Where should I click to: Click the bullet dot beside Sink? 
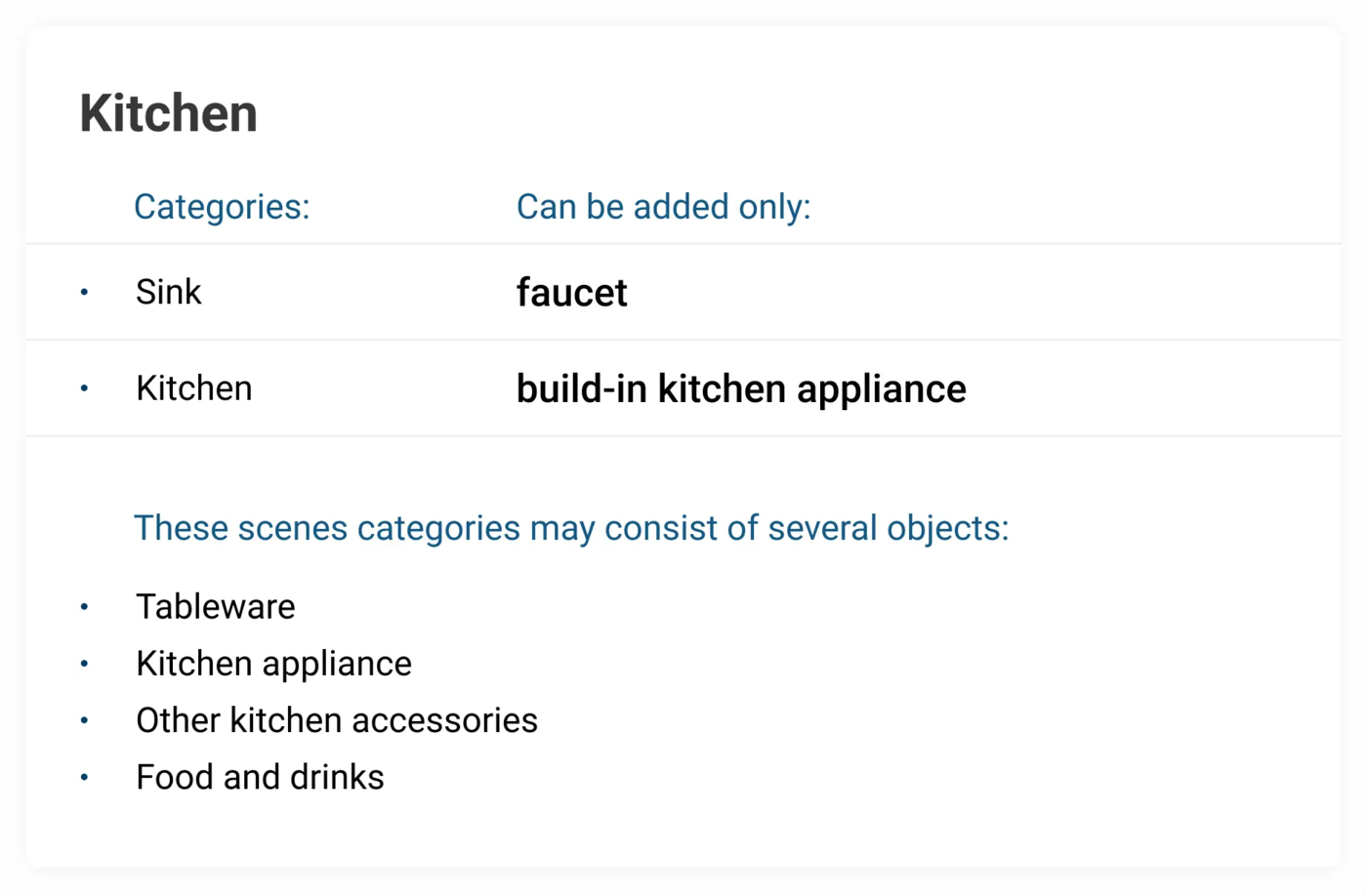click(84, 292)
